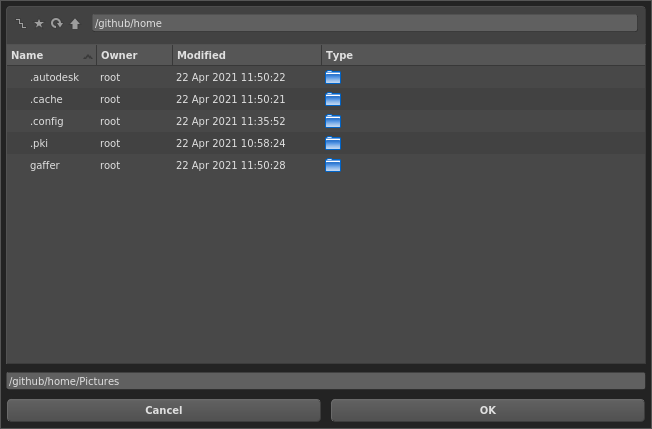Sort by the Name column header
The image size is (652, 429).
pyautogui.click(x=51, y=55)
